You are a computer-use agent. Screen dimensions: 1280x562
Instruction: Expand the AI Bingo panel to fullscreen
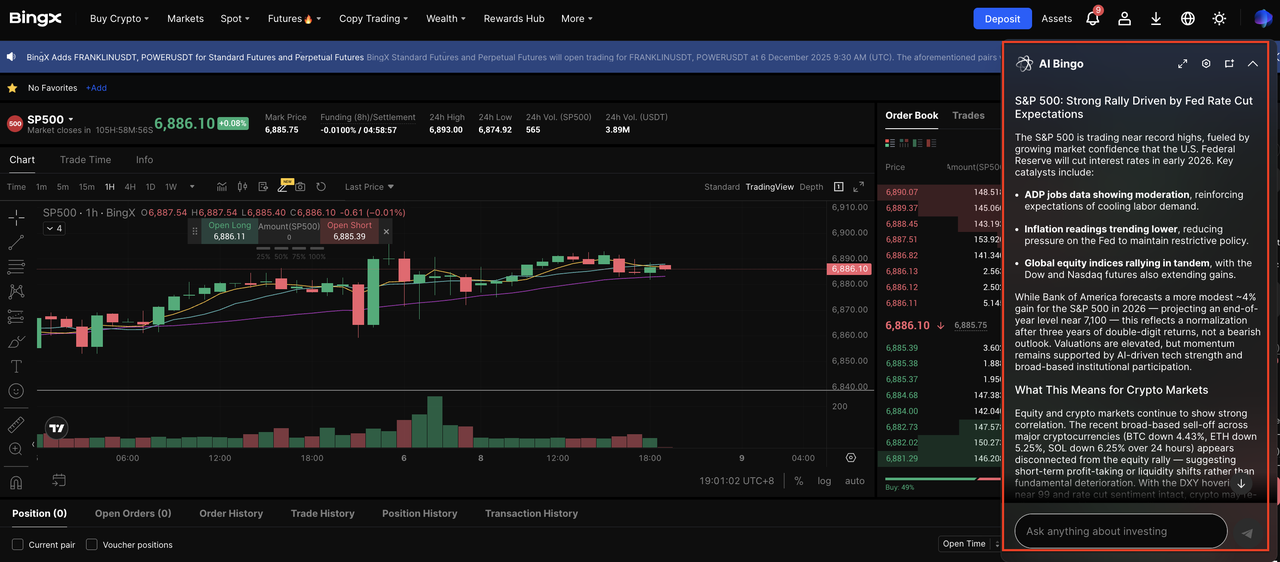1182,64
